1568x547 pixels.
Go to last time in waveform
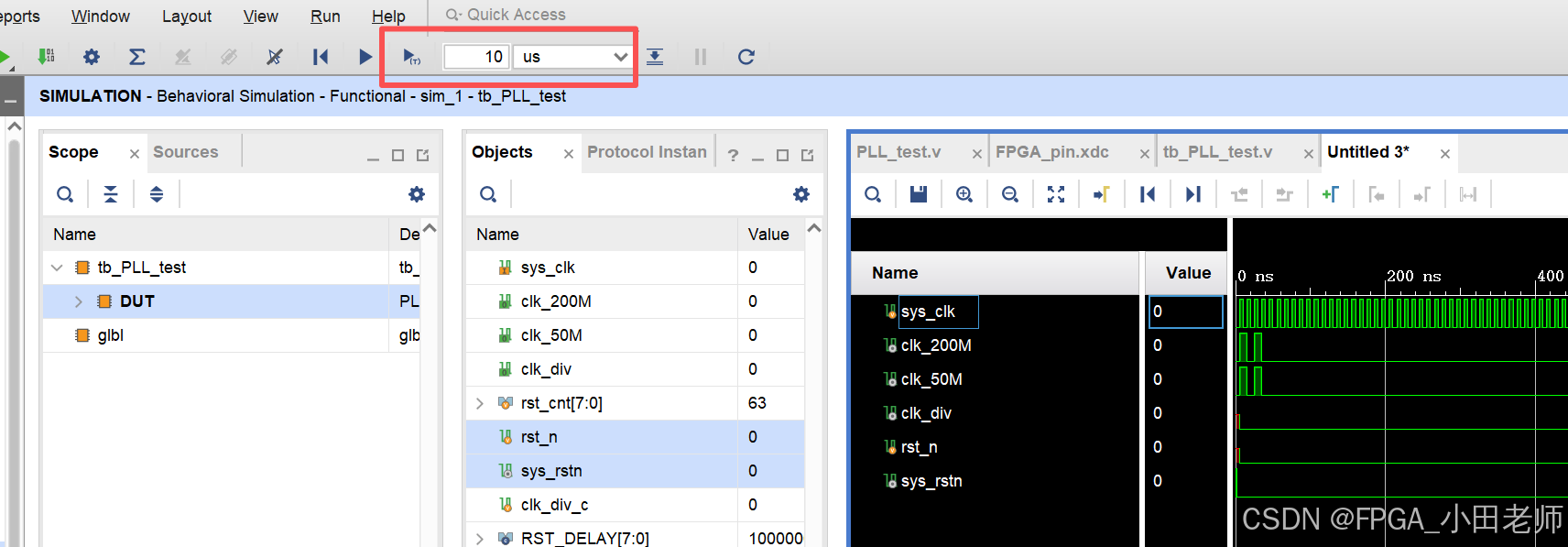coord(1192,194)
